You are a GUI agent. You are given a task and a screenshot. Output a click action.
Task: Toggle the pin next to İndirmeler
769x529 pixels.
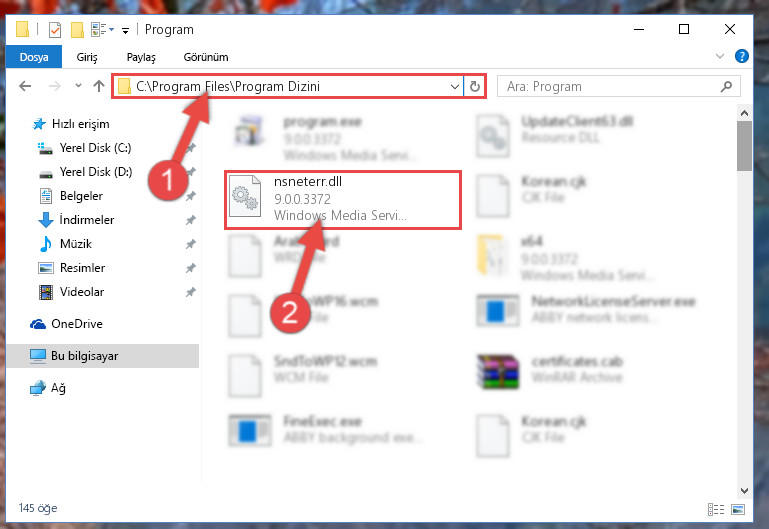(x=190, y=220)
